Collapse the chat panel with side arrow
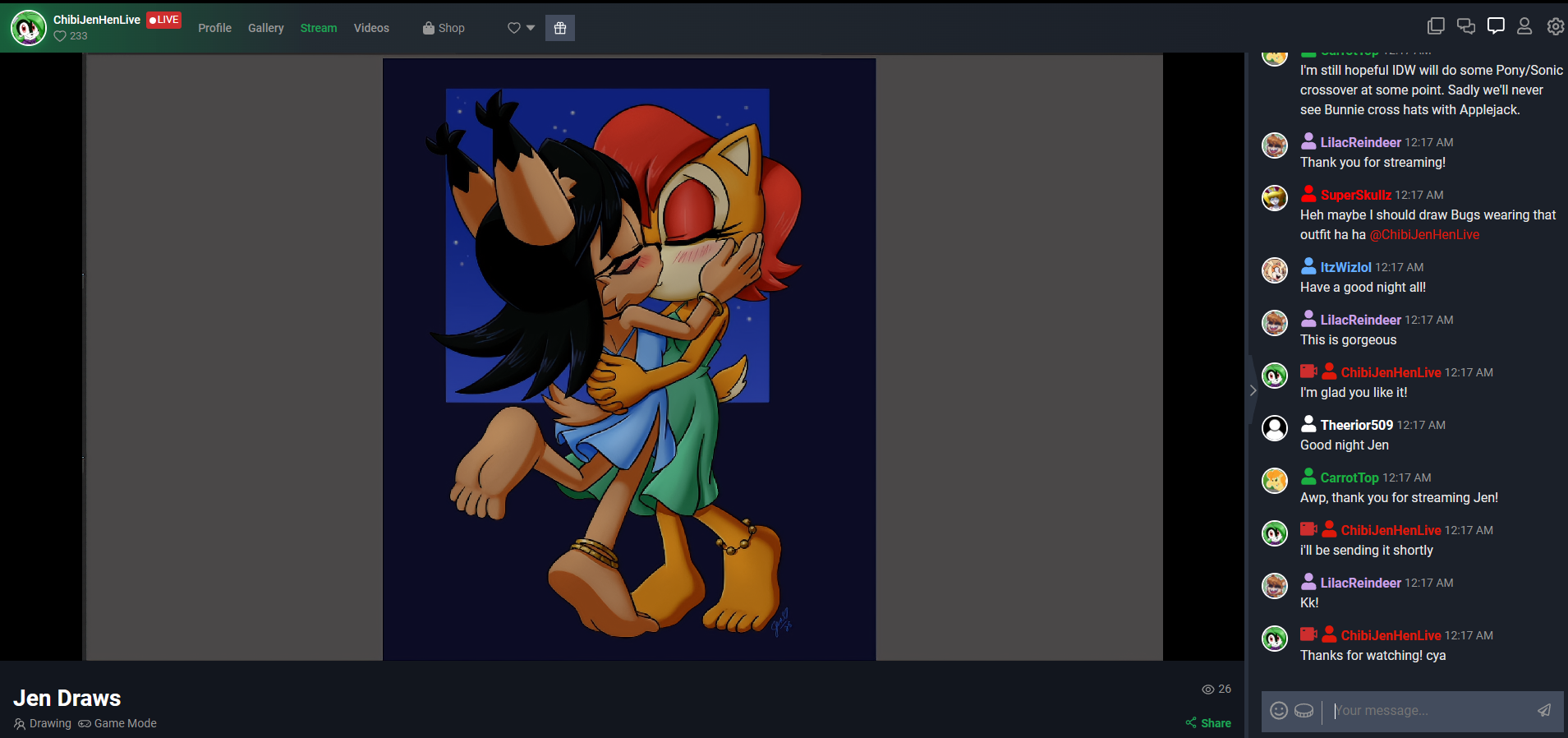 click(x=1253, y=390)
